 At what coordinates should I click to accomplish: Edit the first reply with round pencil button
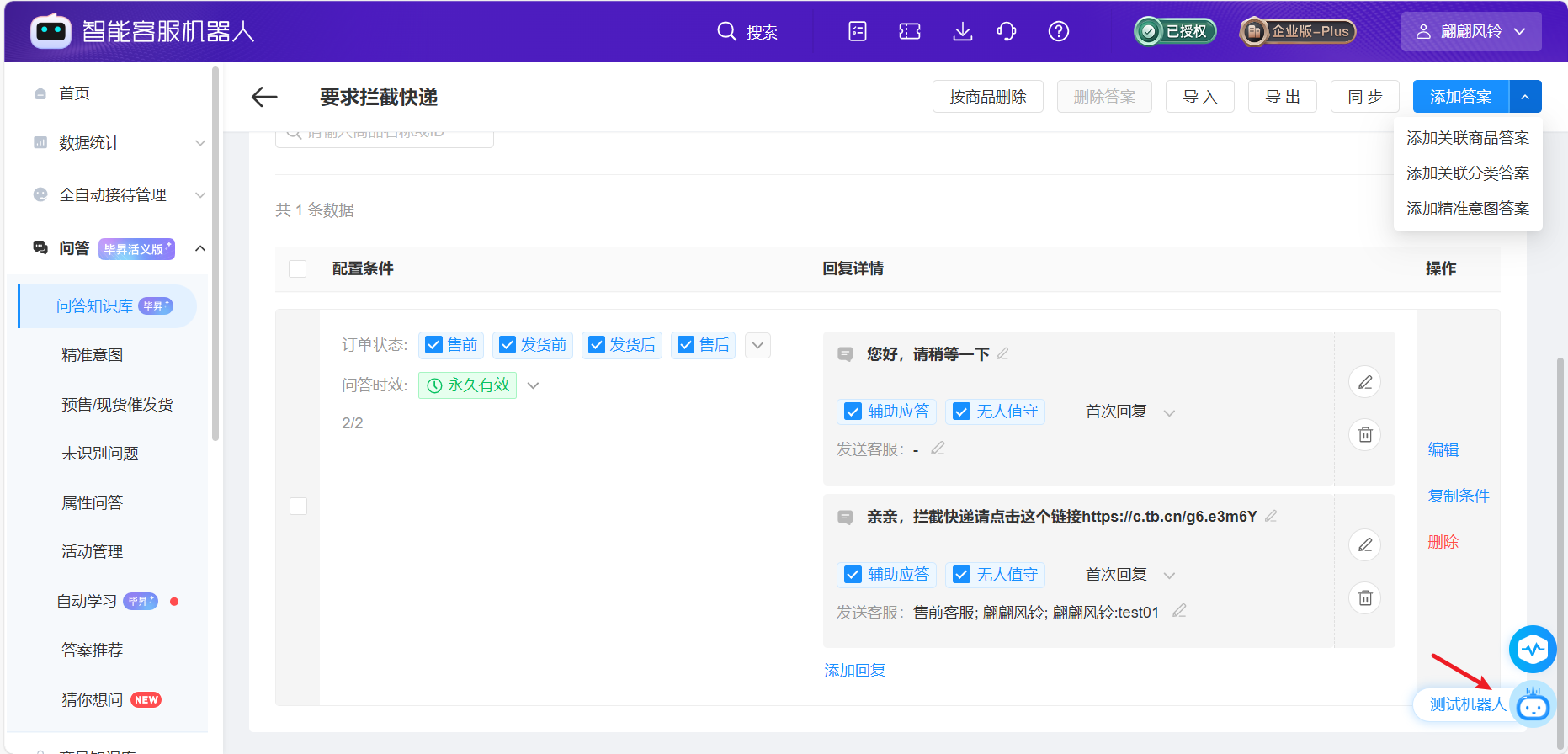[x=1365, y=382]
